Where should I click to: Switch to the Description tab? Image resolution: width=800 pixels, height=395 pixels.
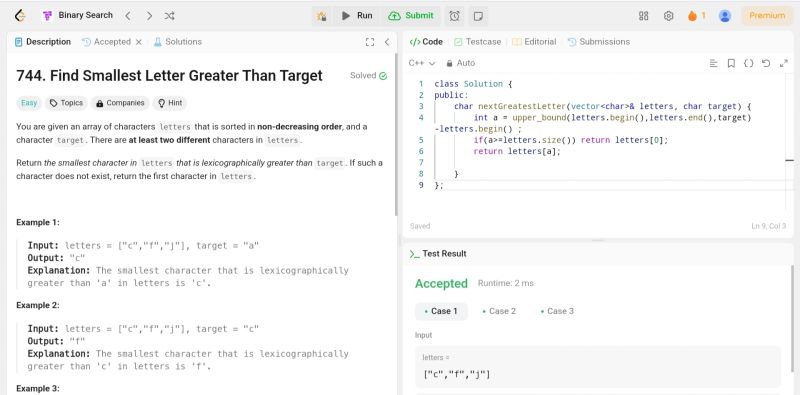[43, 42]
